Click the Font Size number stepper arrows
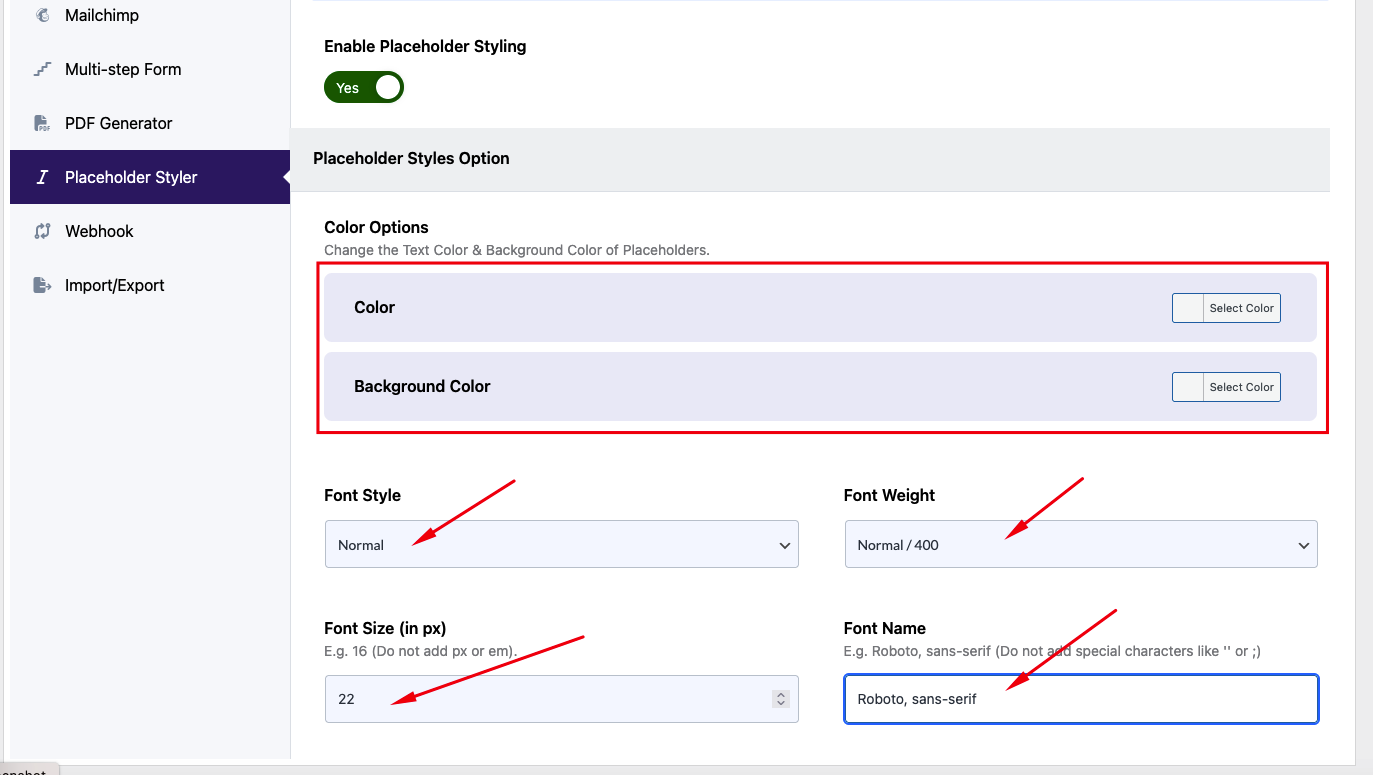 (781, 699)
